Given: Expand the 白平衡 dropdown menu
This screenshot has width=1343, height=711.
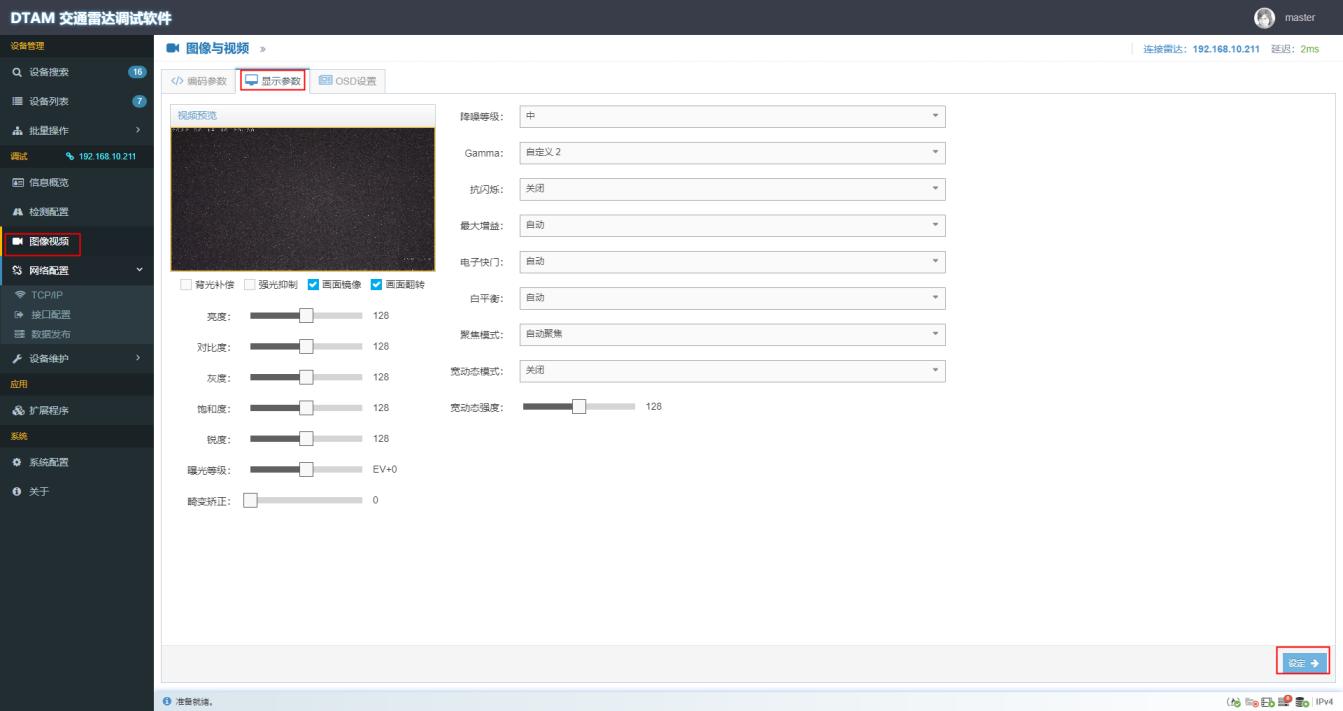Looking at the screenshot, I should tap(730, 298).
